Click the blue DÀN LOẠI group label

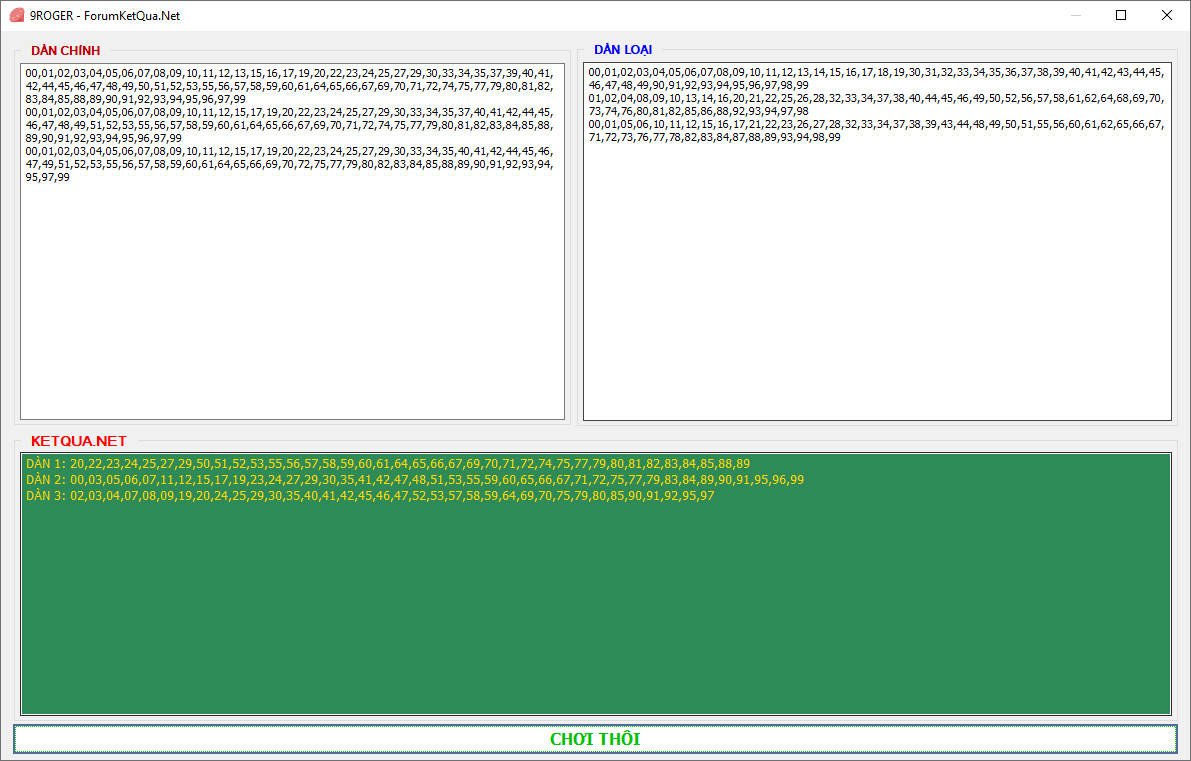pos(622,49)
